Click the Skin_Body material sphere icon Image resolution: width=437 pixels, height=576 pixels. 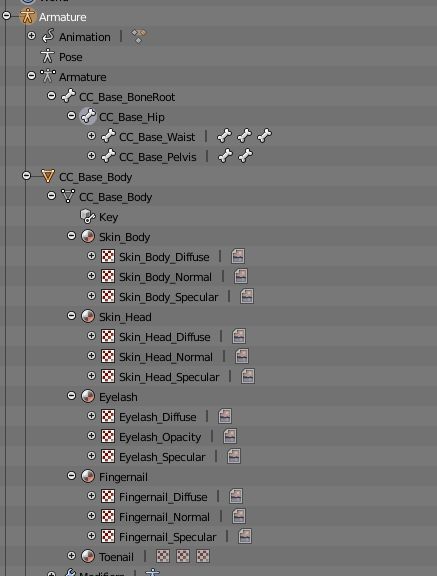(88, 236)
